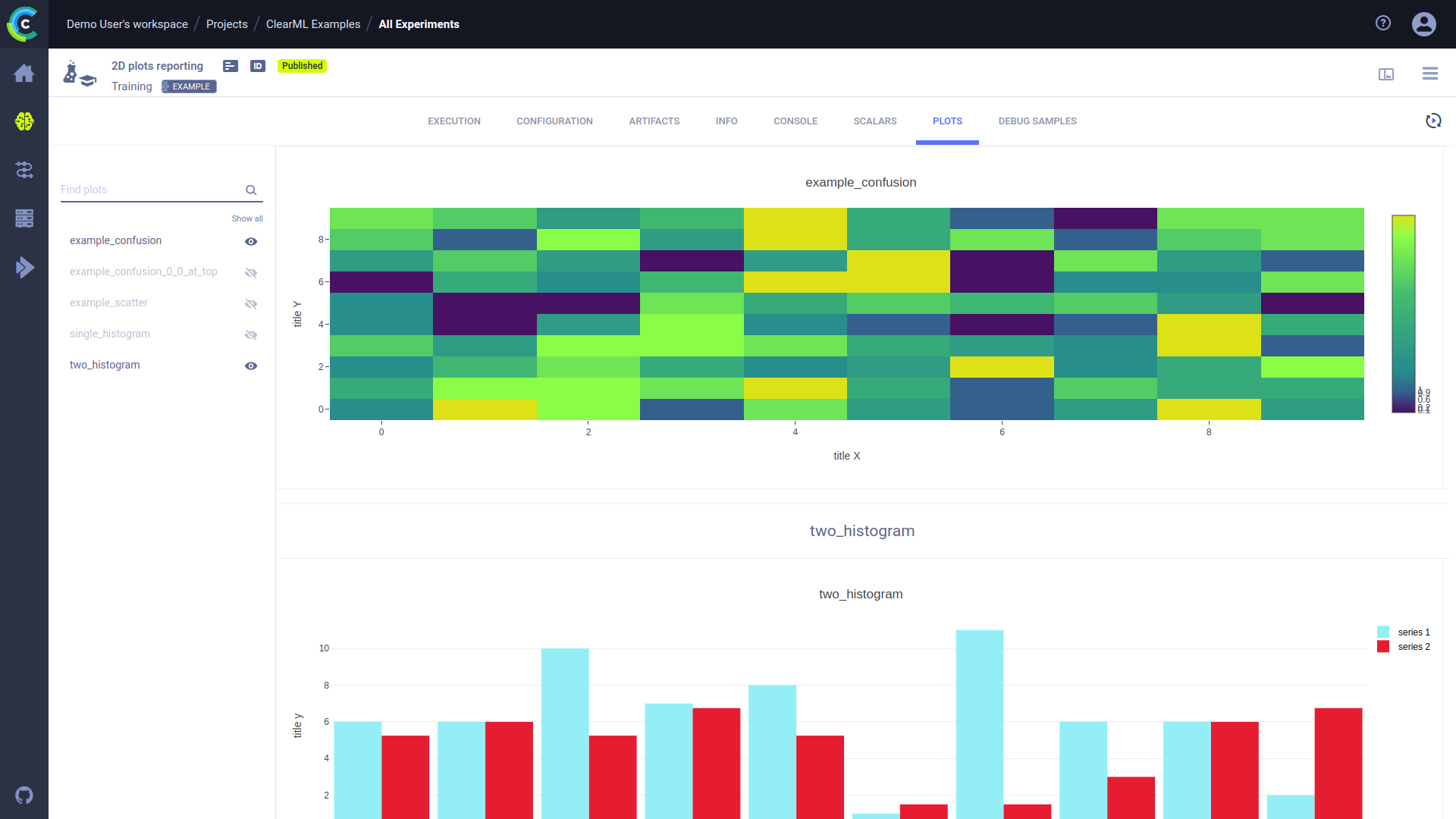Click the Projects brain icon in sidebar
This screenshot has height=819, width=1456.
click(x=24, y=121)
